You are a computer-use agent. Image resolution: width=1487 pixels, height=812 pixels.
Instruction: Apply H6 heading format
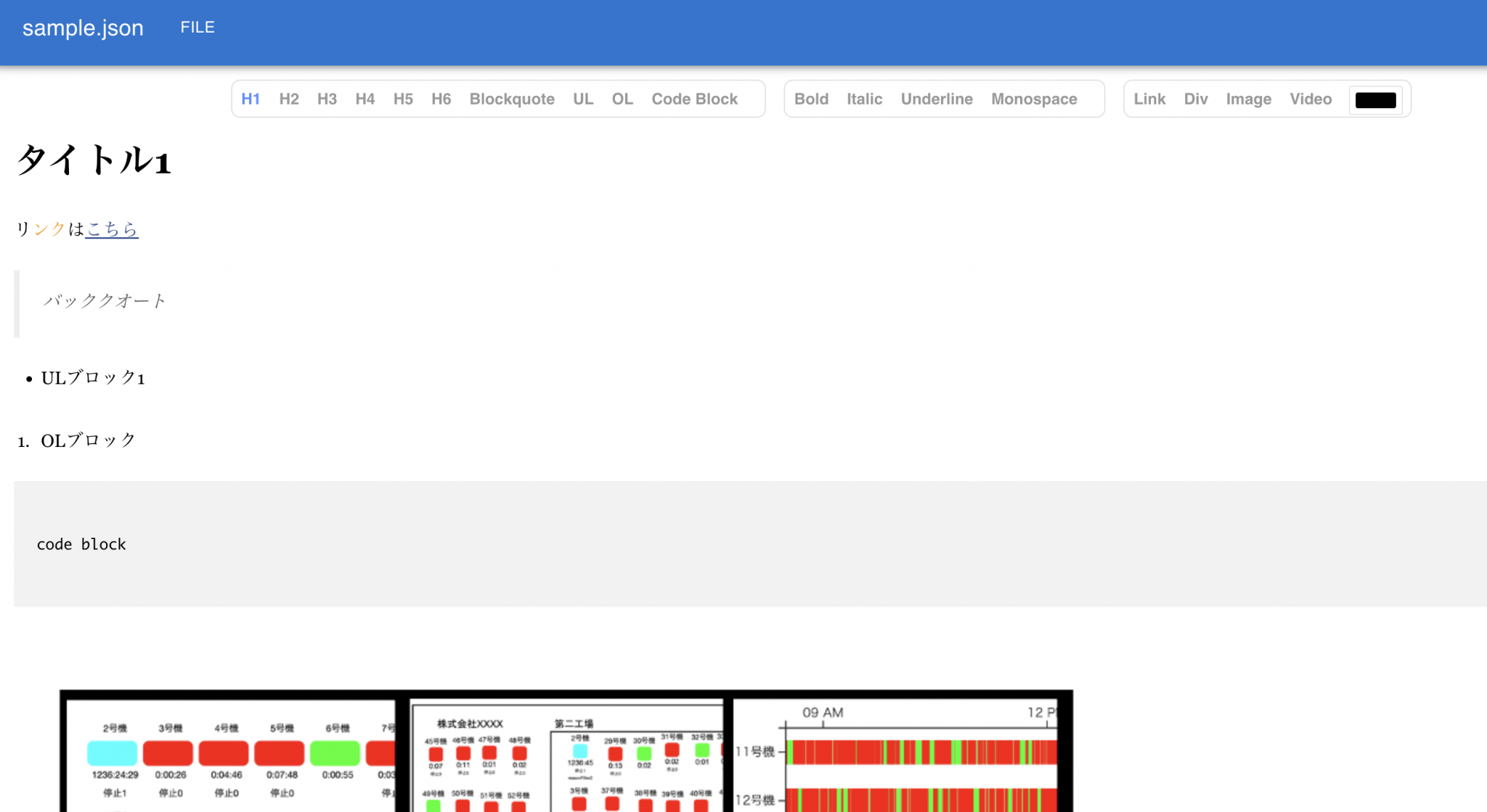point(441,99)
